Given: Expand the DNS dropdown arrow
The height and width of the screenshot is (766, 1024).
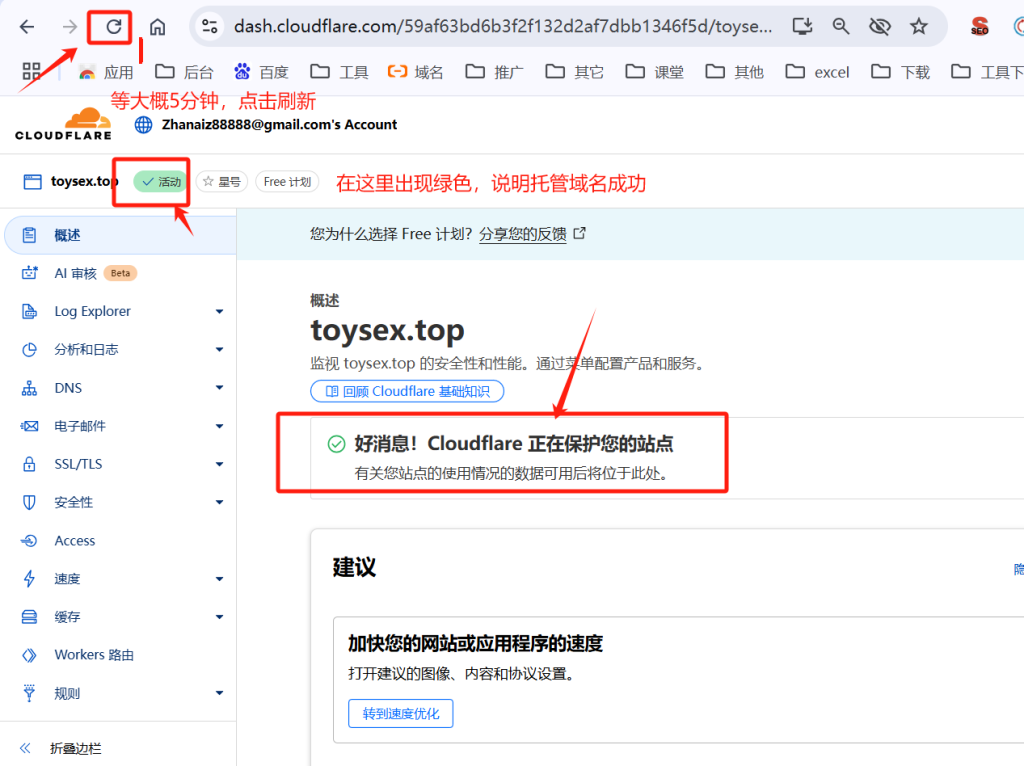Looking at the screenshot, I should [219, 388].
